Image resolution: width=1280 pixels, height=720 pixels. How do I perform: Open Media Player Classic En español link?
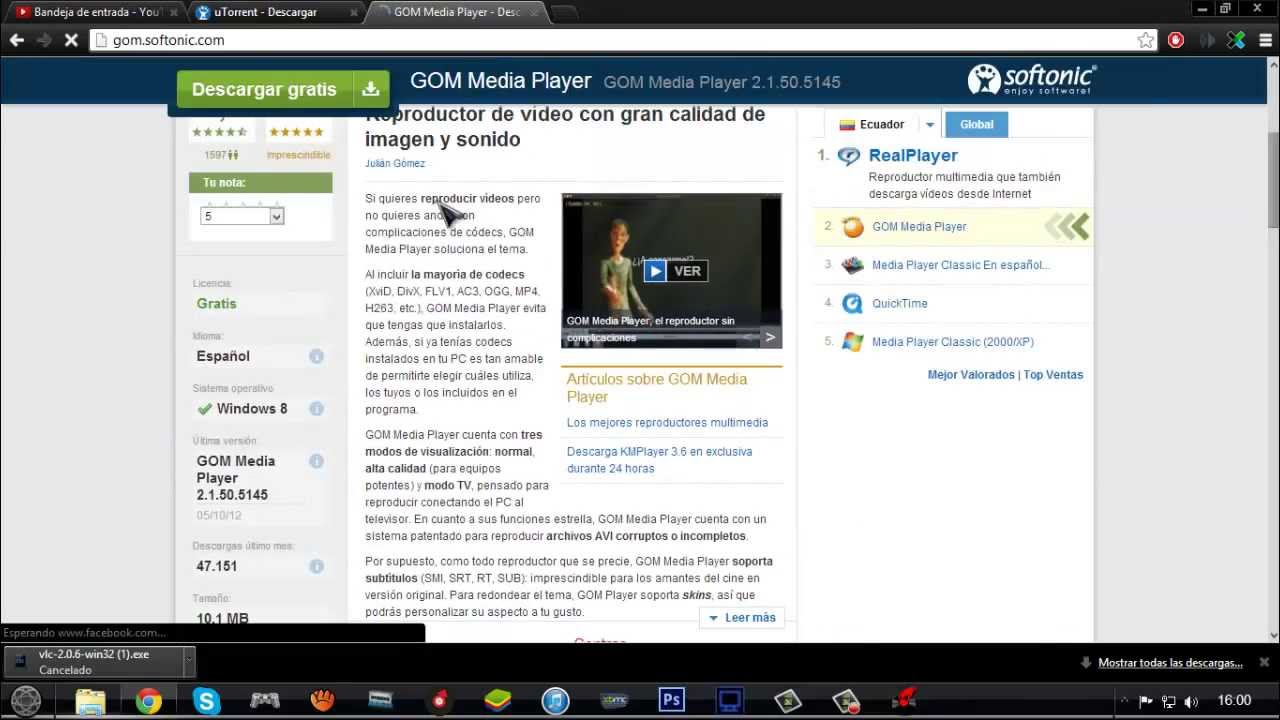961,265
